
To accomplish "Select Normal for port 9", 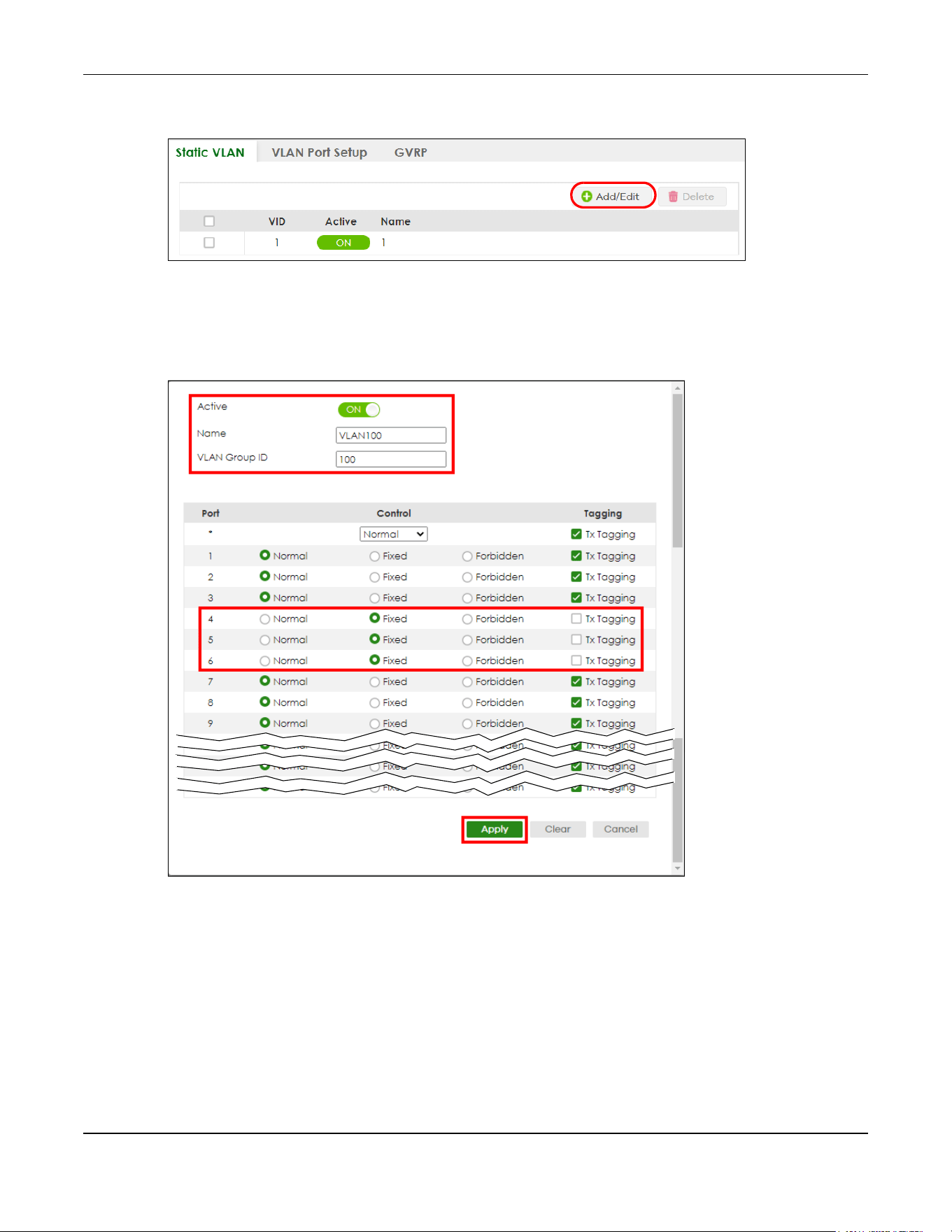I will [x=264, y=723].
